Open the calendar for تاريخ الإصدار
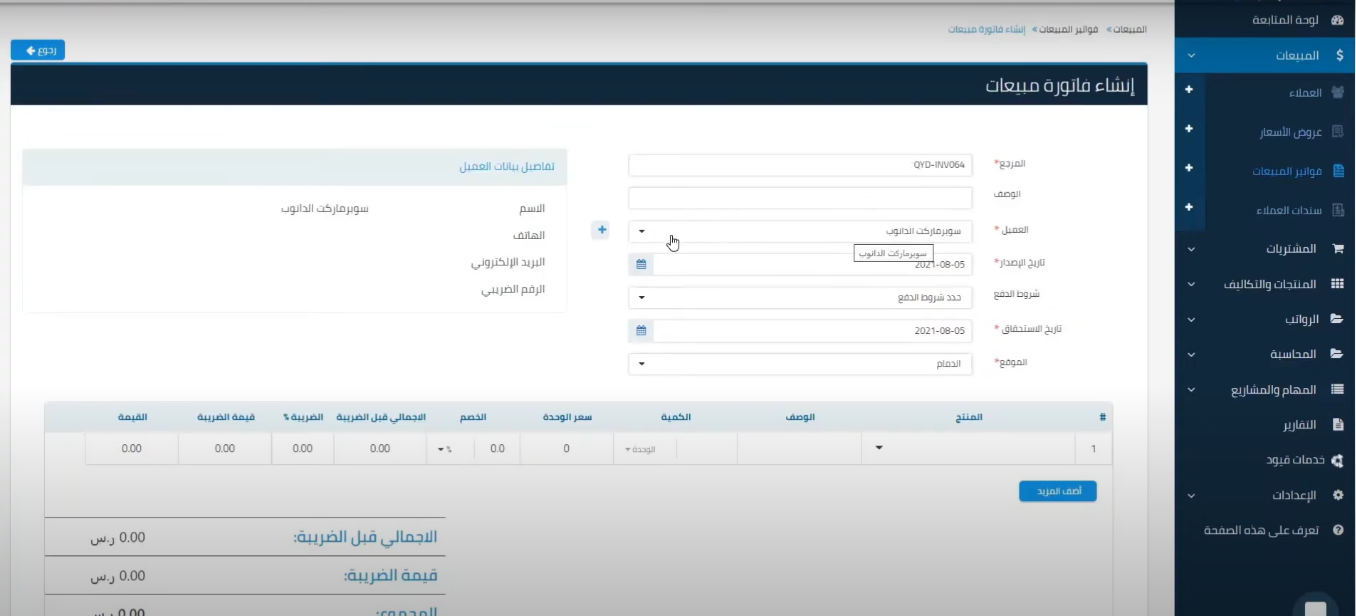The height and width of the screenshot is (616, 1356). [640, 264]
